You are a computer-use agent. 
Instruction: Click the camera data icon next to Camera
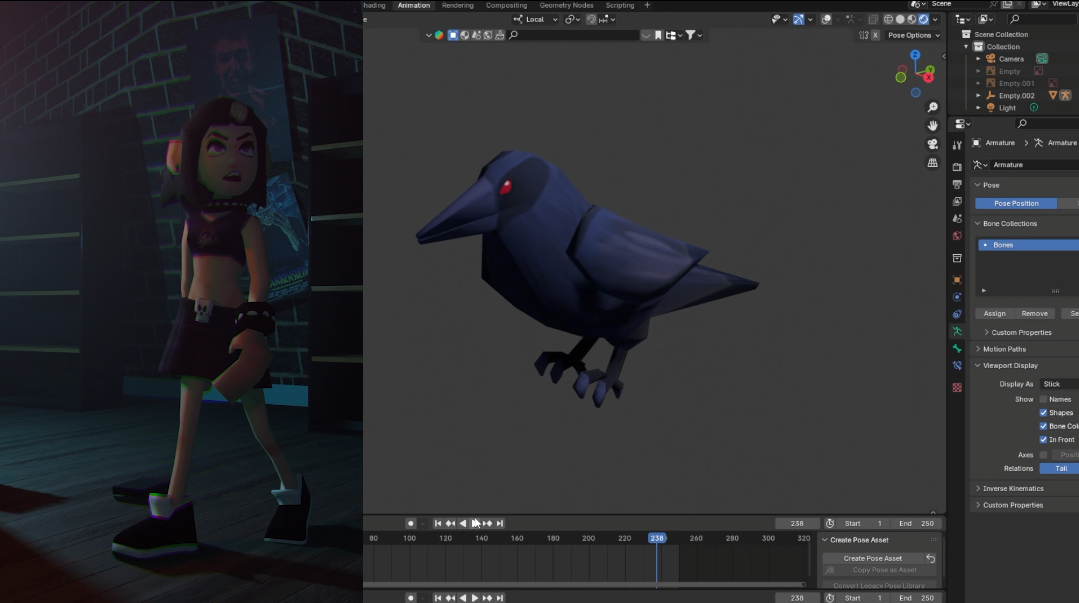point(1042,59)
